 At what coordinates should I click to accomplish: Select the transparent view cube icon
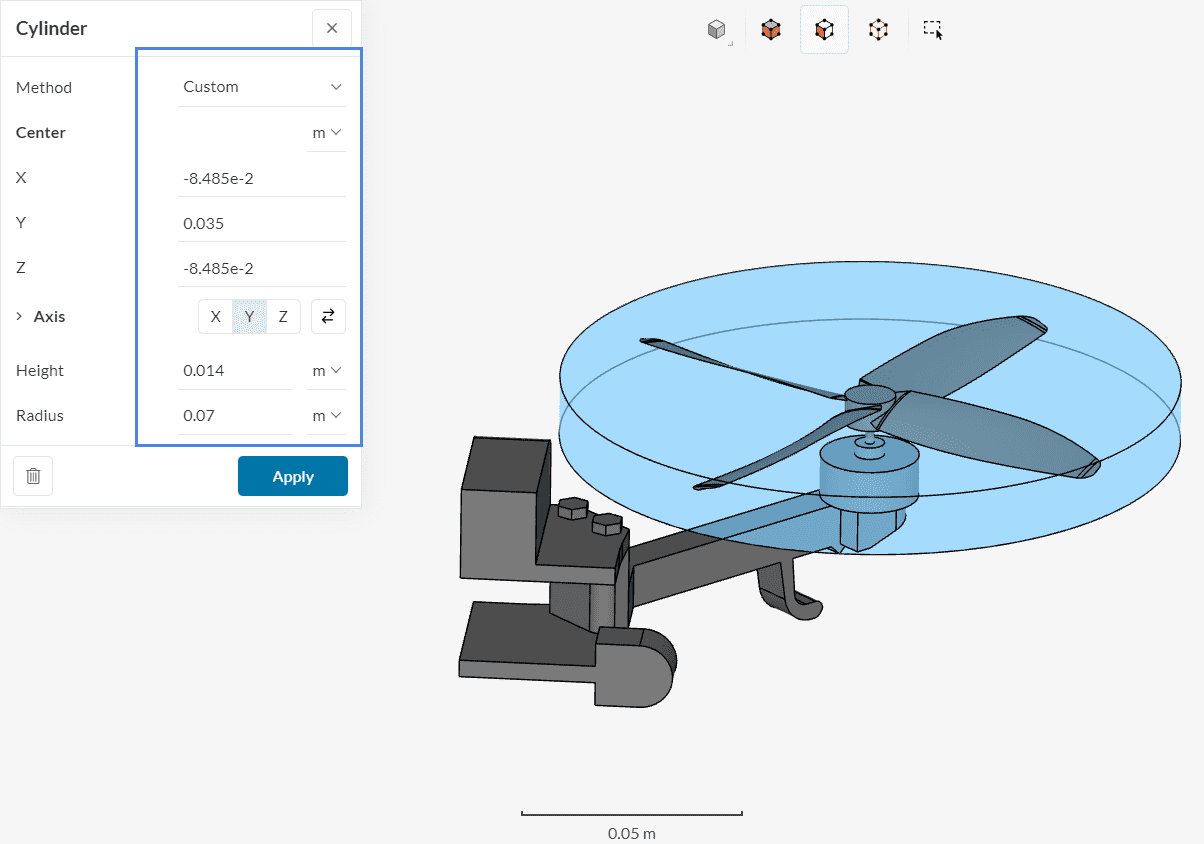[717, 29]
